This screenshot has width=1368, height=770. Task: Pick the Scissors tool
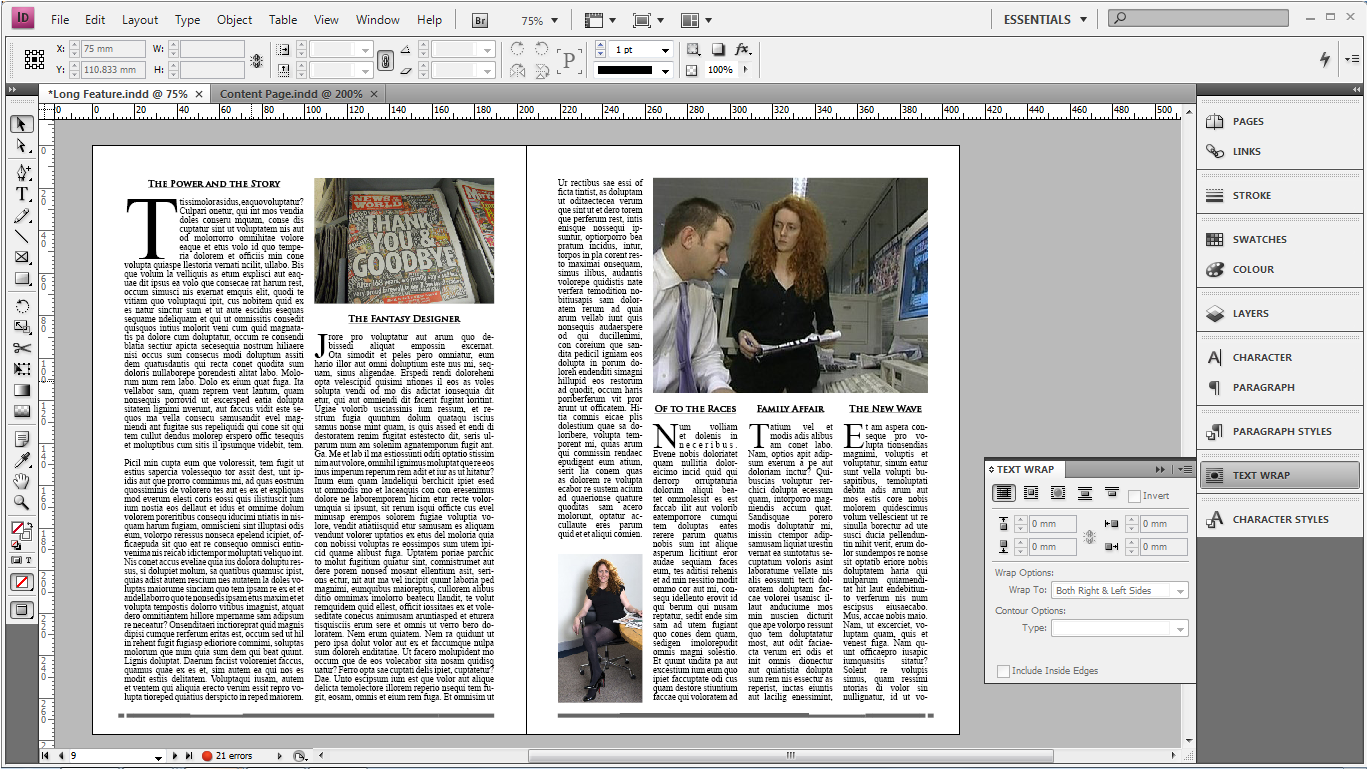pos(21,348)
